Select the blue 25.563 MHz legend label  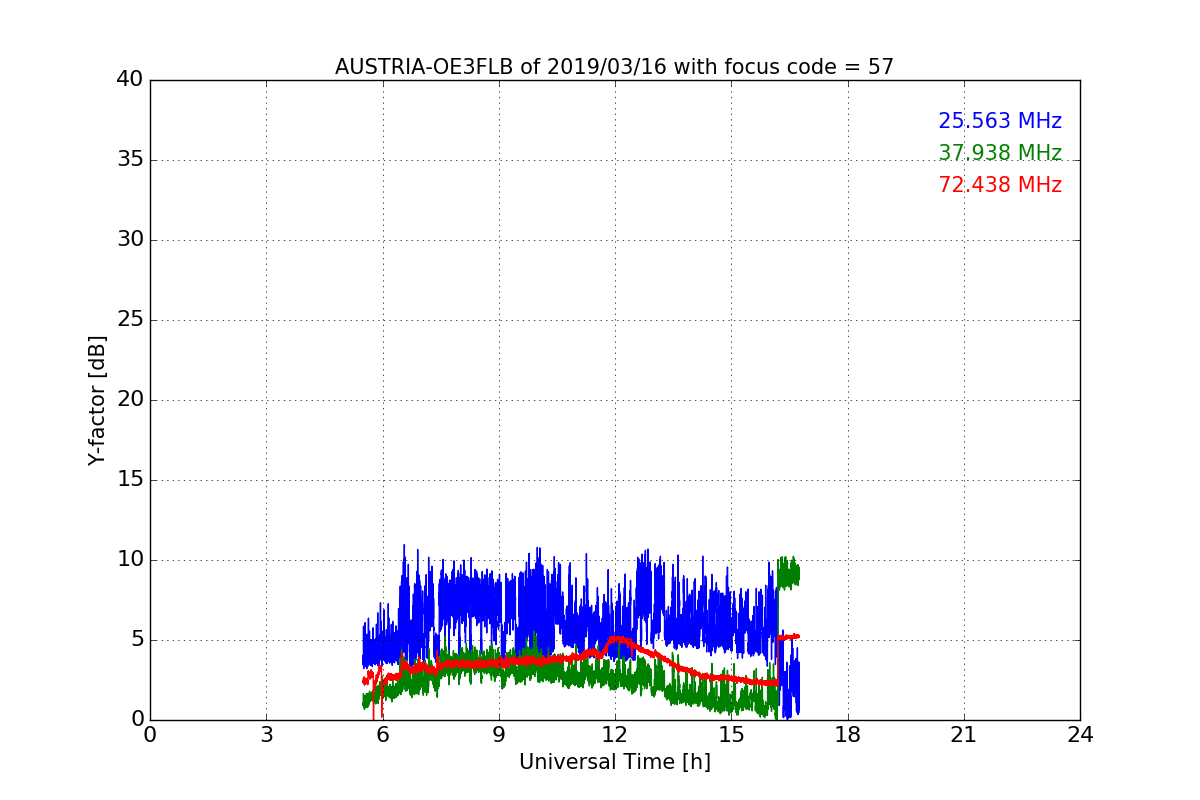[x=1000, y=121]
